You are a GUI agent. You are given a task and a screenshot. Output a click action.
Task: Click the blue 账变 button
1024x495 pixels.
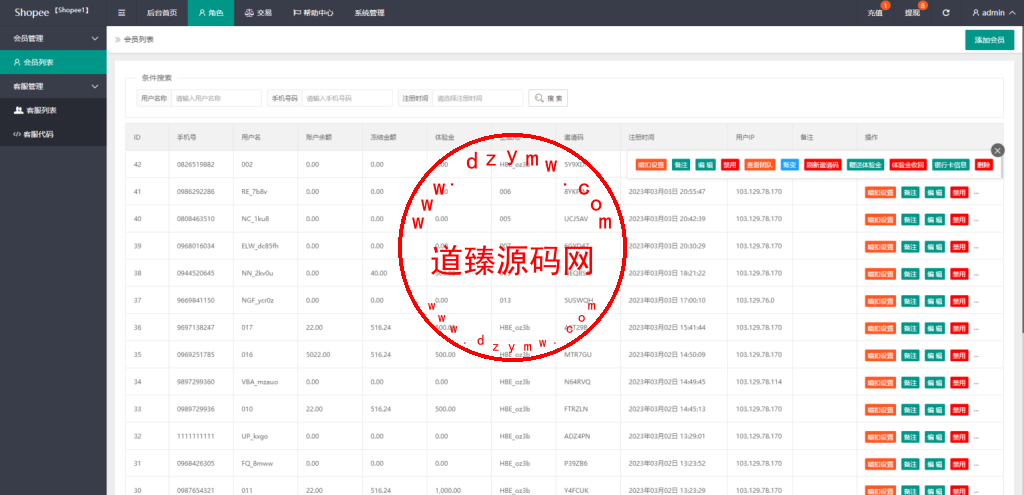click(790, 165)
